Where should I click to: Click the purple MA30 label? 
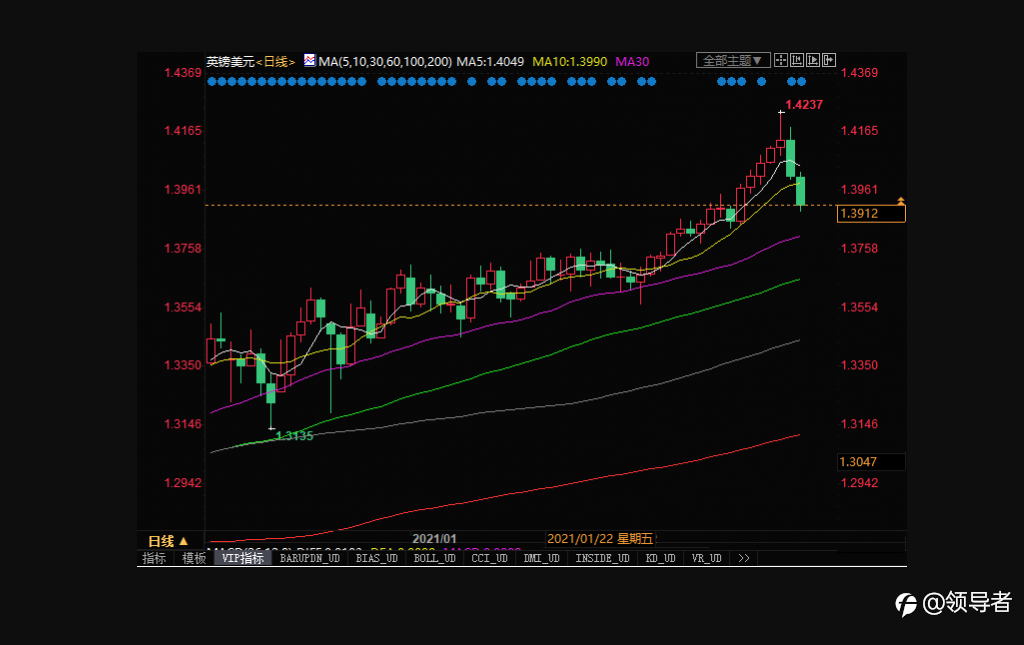coord(632,61)
